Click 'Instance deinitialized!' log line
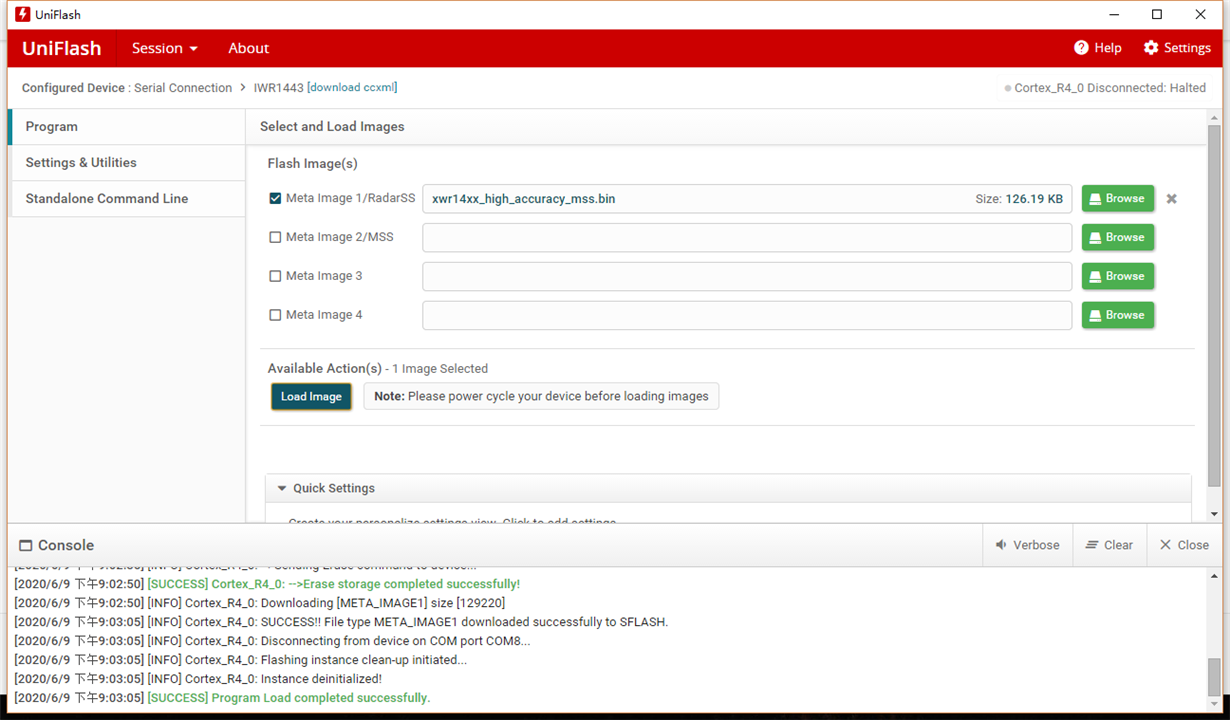 pyautogui.click(x=198, y=679)
